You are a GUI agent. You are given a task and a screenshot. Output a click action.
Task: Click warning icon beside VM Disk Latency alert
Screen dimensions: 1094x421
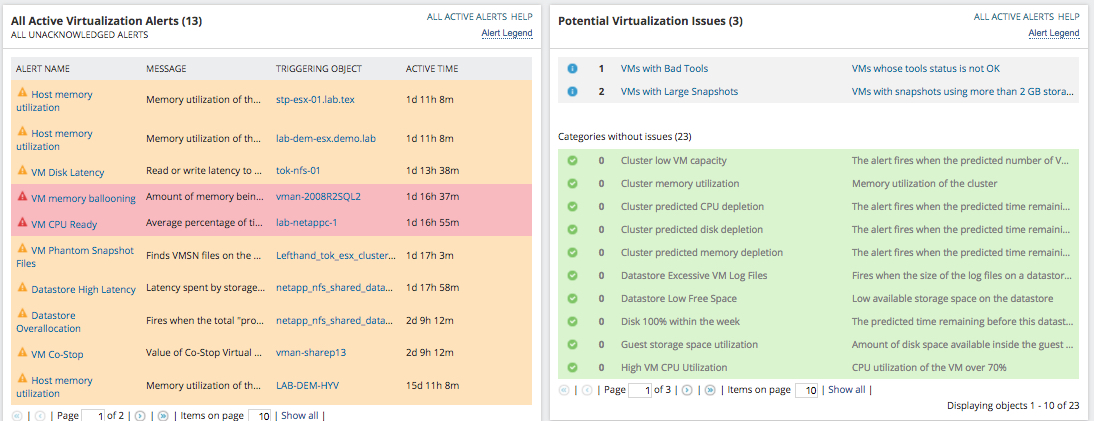point(22,172)
